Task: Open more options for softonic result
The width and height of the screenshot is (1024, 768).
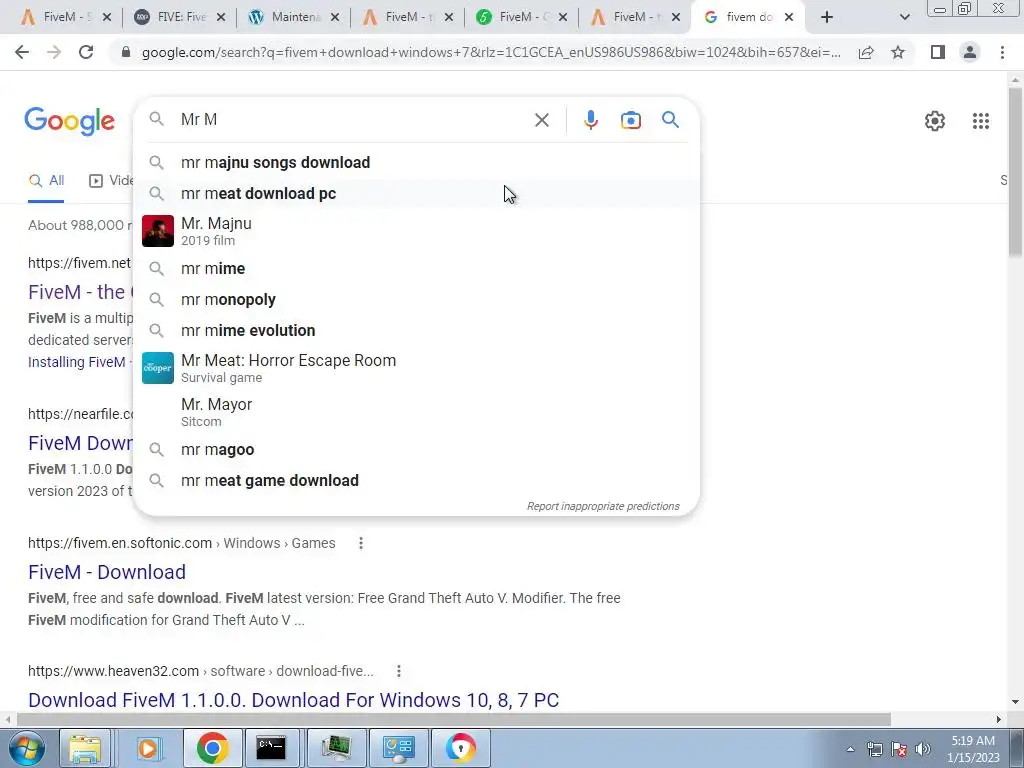Action: [360, 543]
